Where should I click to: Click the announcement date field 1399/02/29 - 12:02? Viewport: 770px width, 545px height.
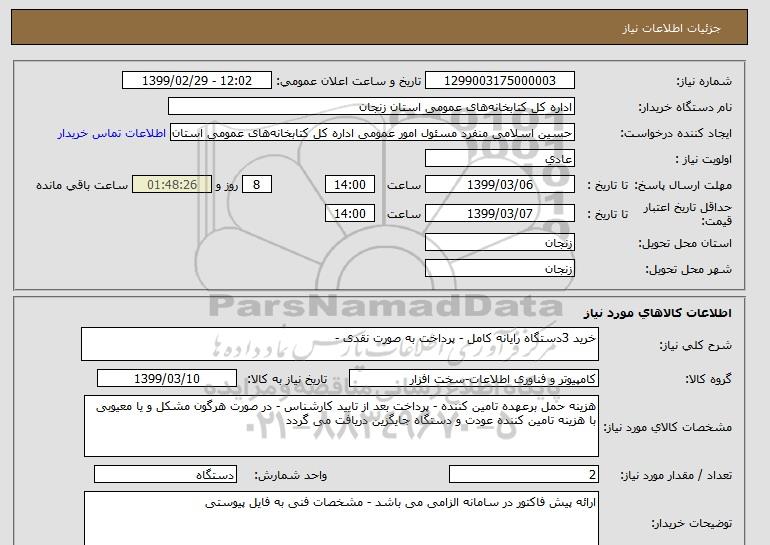point(196,81)
